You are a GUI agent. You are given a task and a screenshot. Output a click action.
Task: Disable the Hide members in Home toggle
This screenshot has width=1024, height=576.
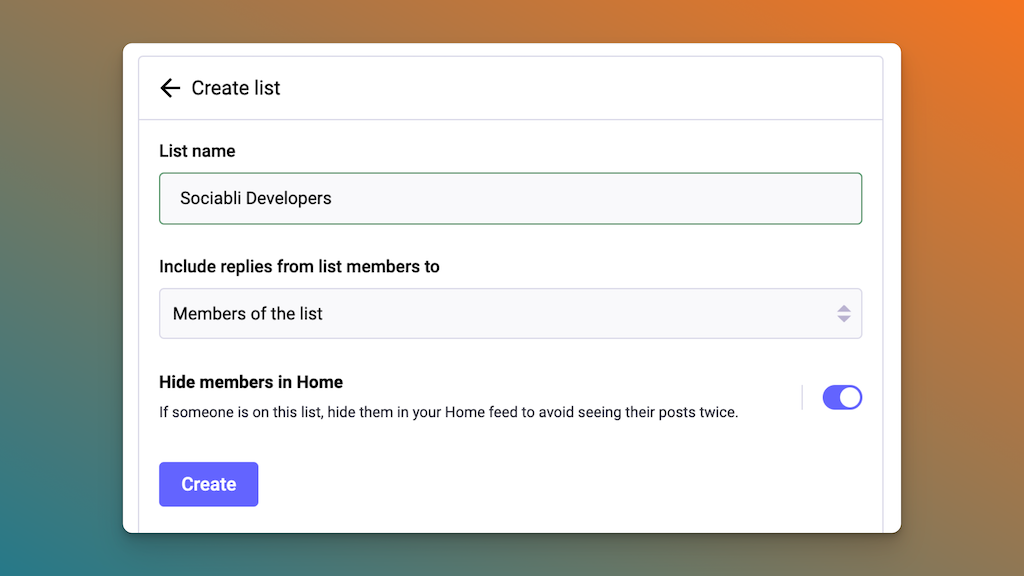click(x=842, y=398)
